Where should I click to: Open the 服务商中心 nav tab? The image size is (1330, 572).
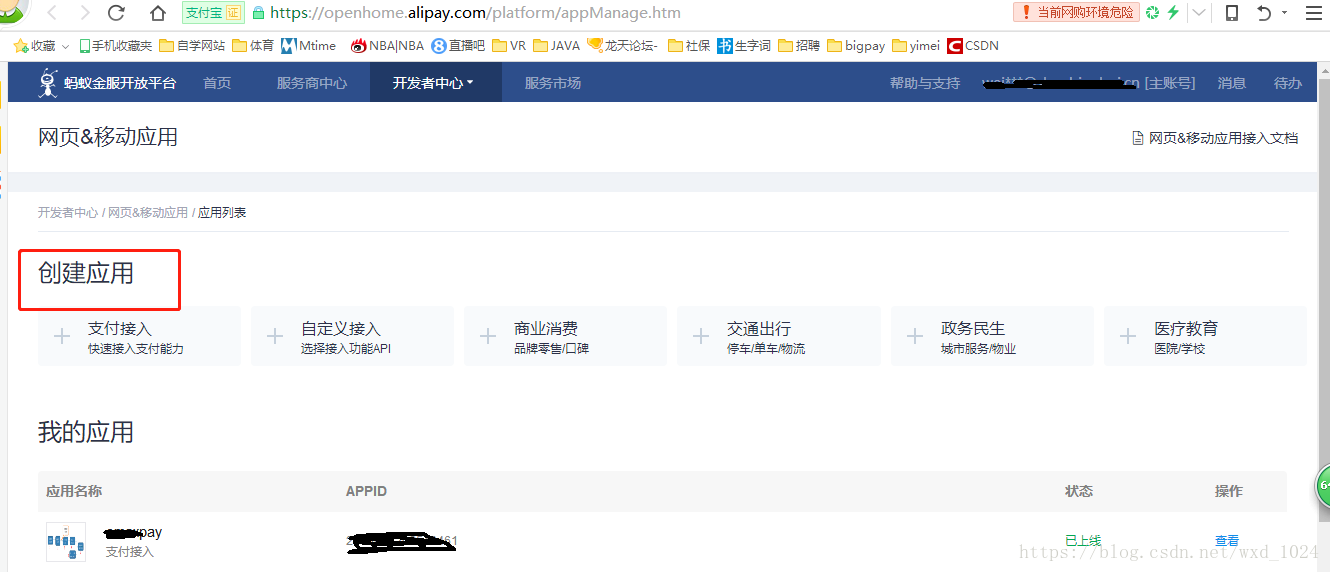click(312, 83)
